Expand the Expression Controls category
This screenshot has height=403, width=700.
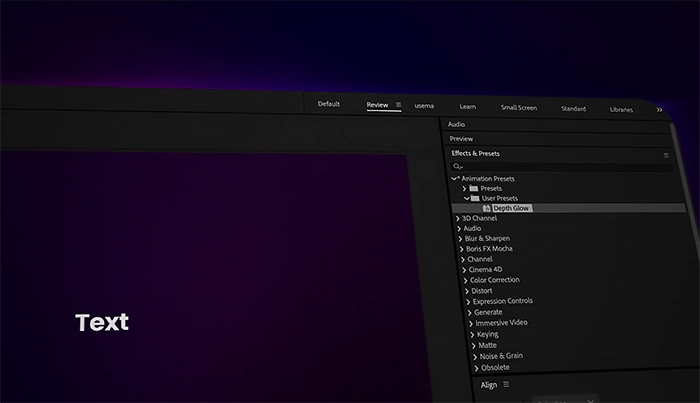tap(468, 302)
